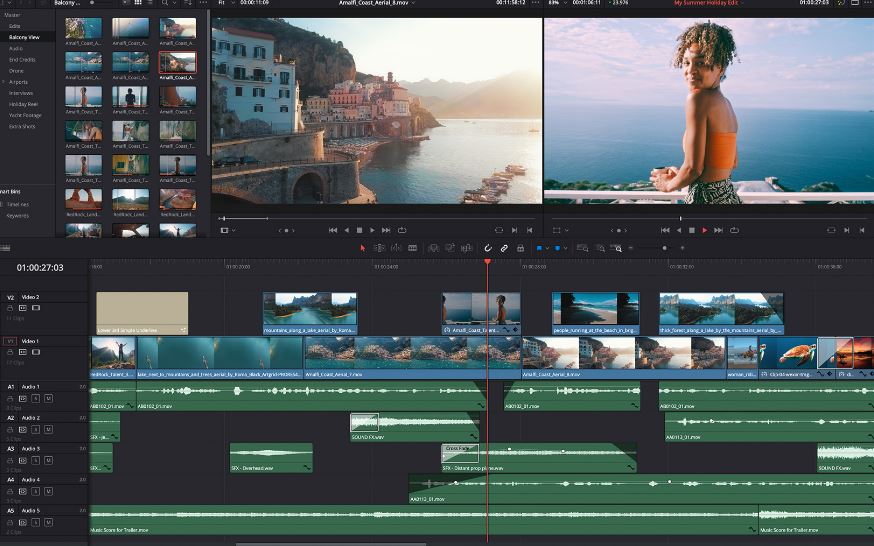Activate the Trim Edit mode tool
Viewport: 874px width, 546px height.
[x=379, y=248]
